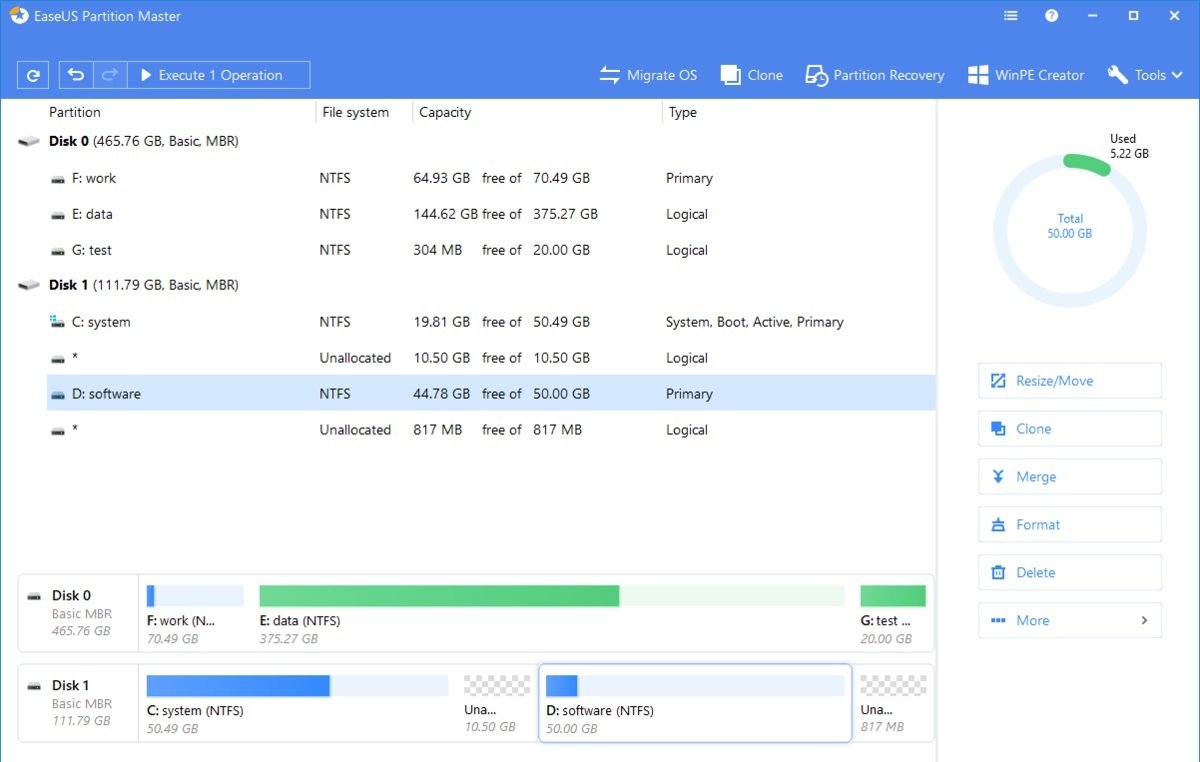Select the E: data partition row

pos(491,214)
